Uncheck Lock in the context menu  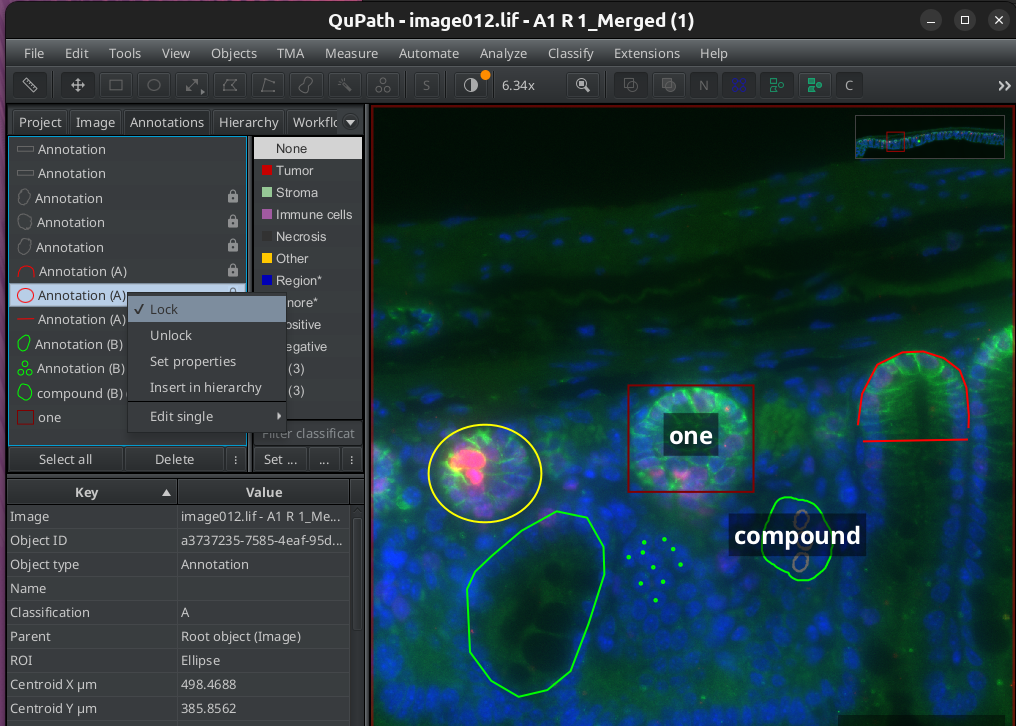click(x=166, y=309)
